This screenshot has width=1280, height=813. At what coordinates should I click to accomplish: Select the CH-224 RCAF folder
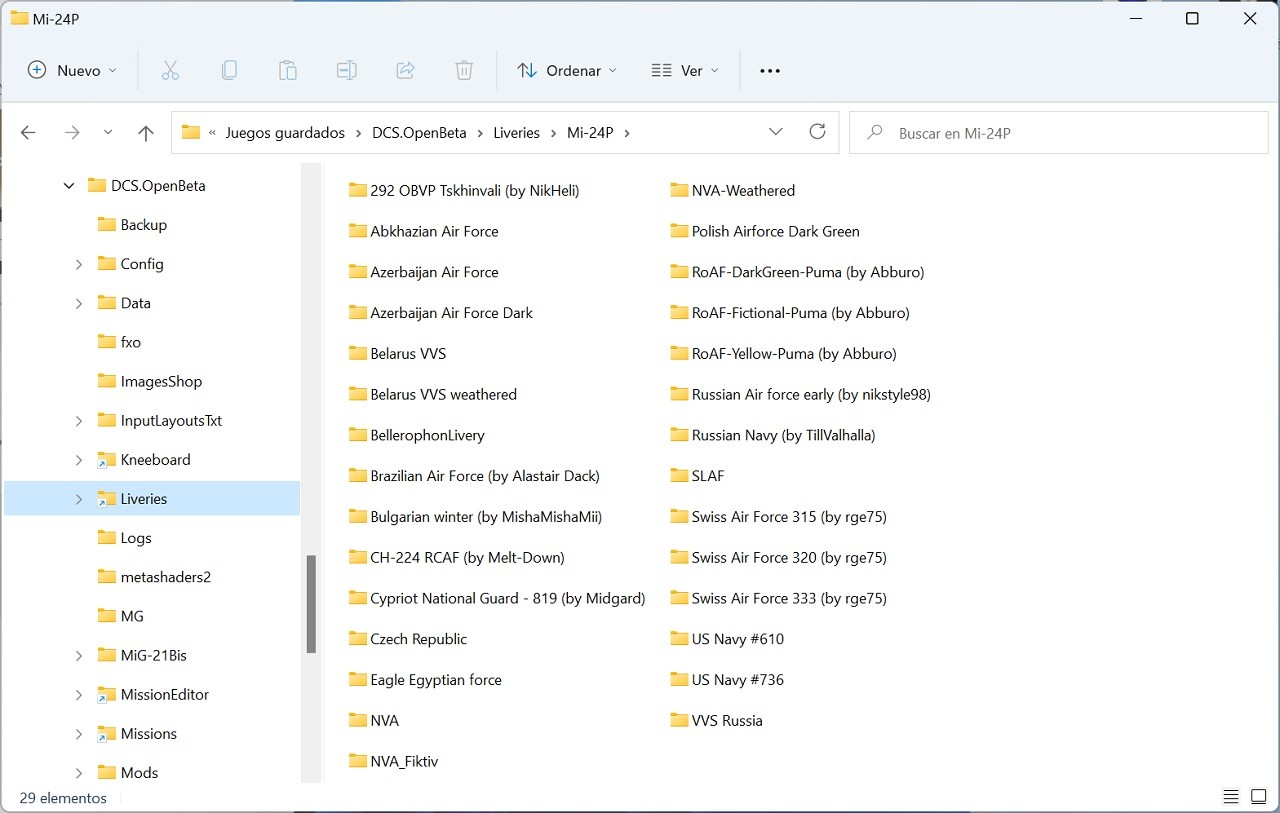point(456,557)
